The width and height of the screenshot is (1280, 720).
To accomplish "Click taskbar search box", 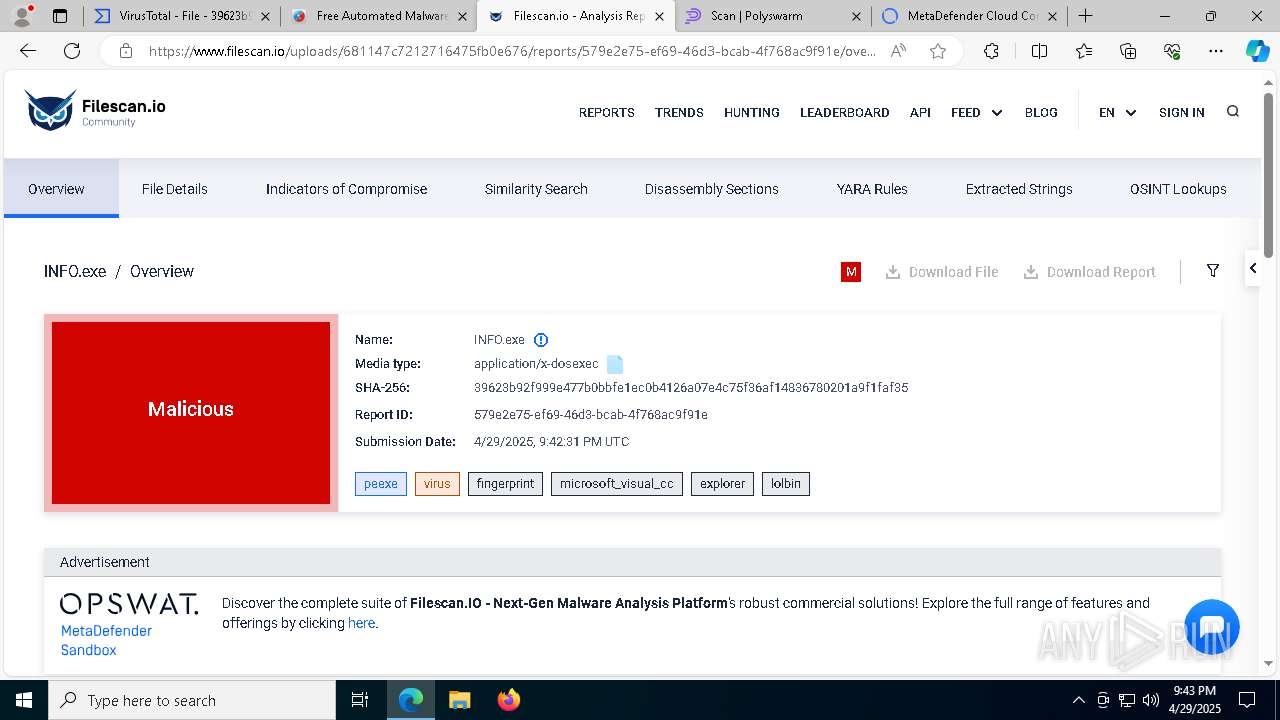I will point(192,700).
